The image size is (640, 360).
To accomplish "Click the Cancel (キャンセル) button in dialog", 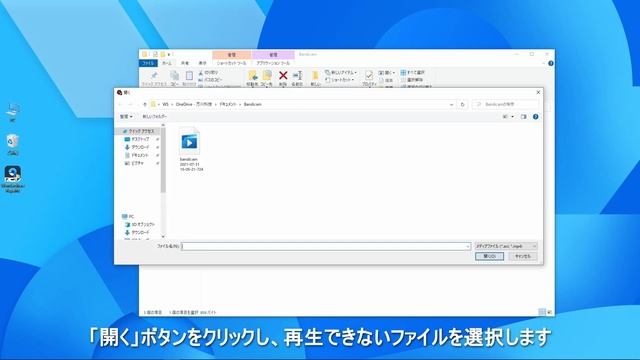I will coord(523,256).
